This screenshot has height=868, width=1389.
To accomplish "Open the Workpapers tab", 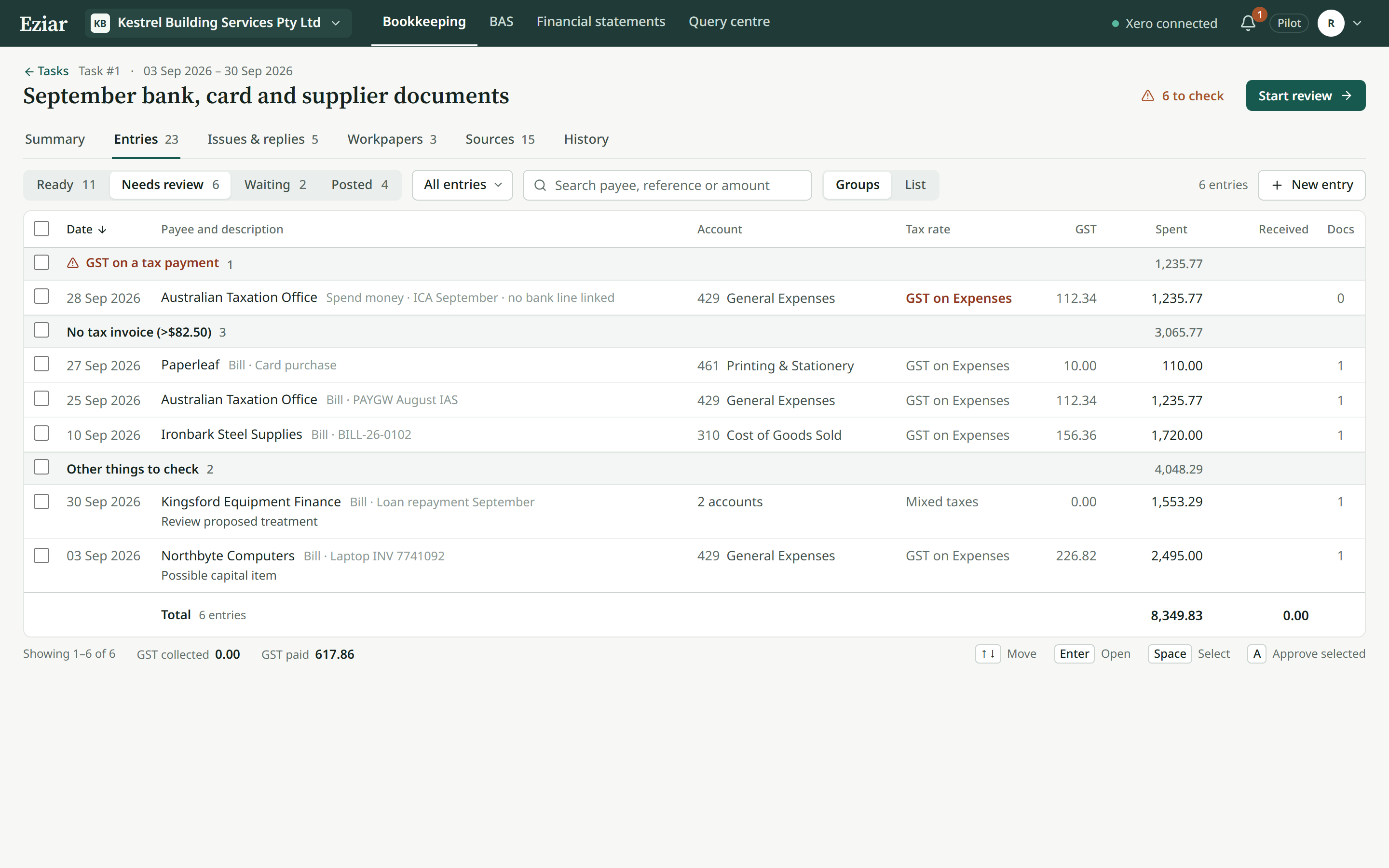I will pyautogui.click(x=392, y=139).
